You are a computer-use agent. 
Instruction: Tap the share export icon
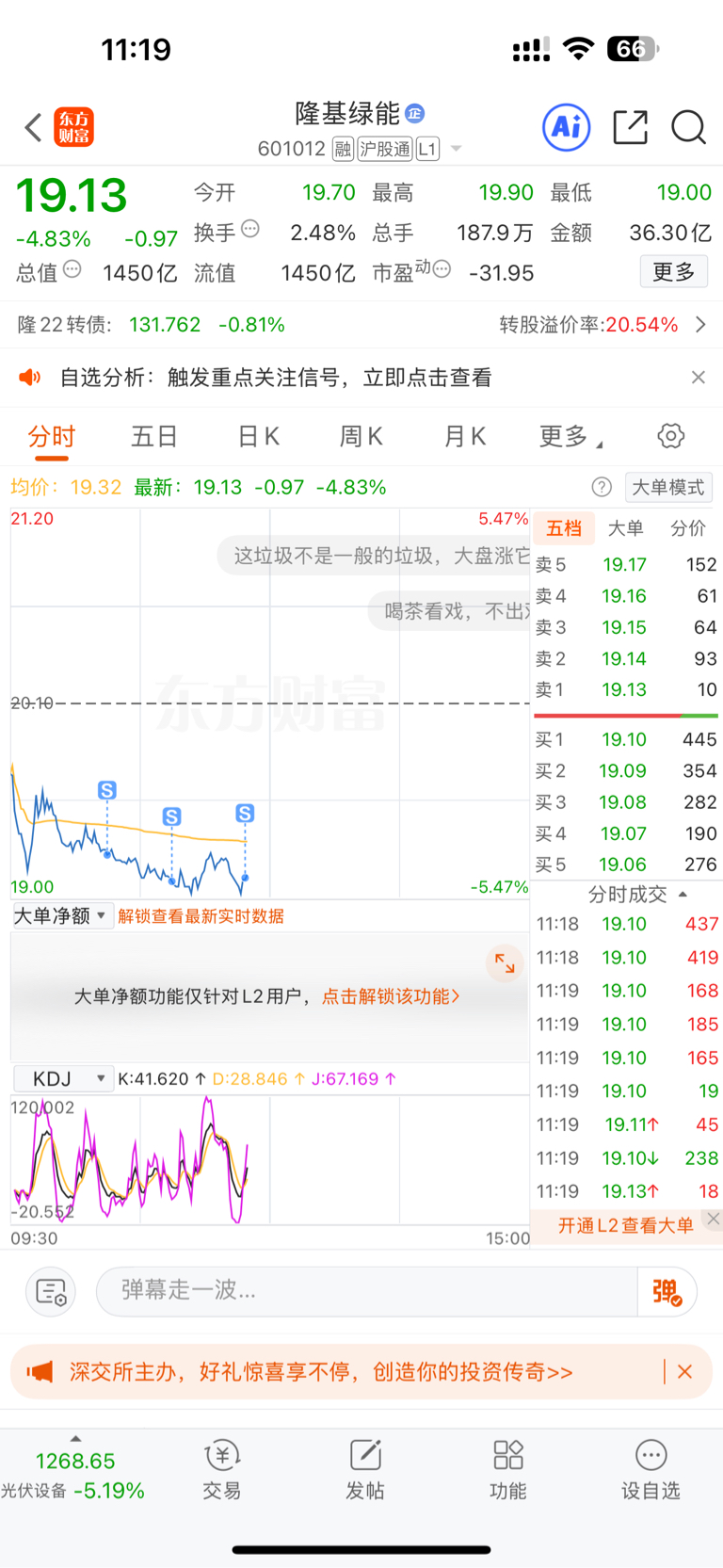(630, 127)
